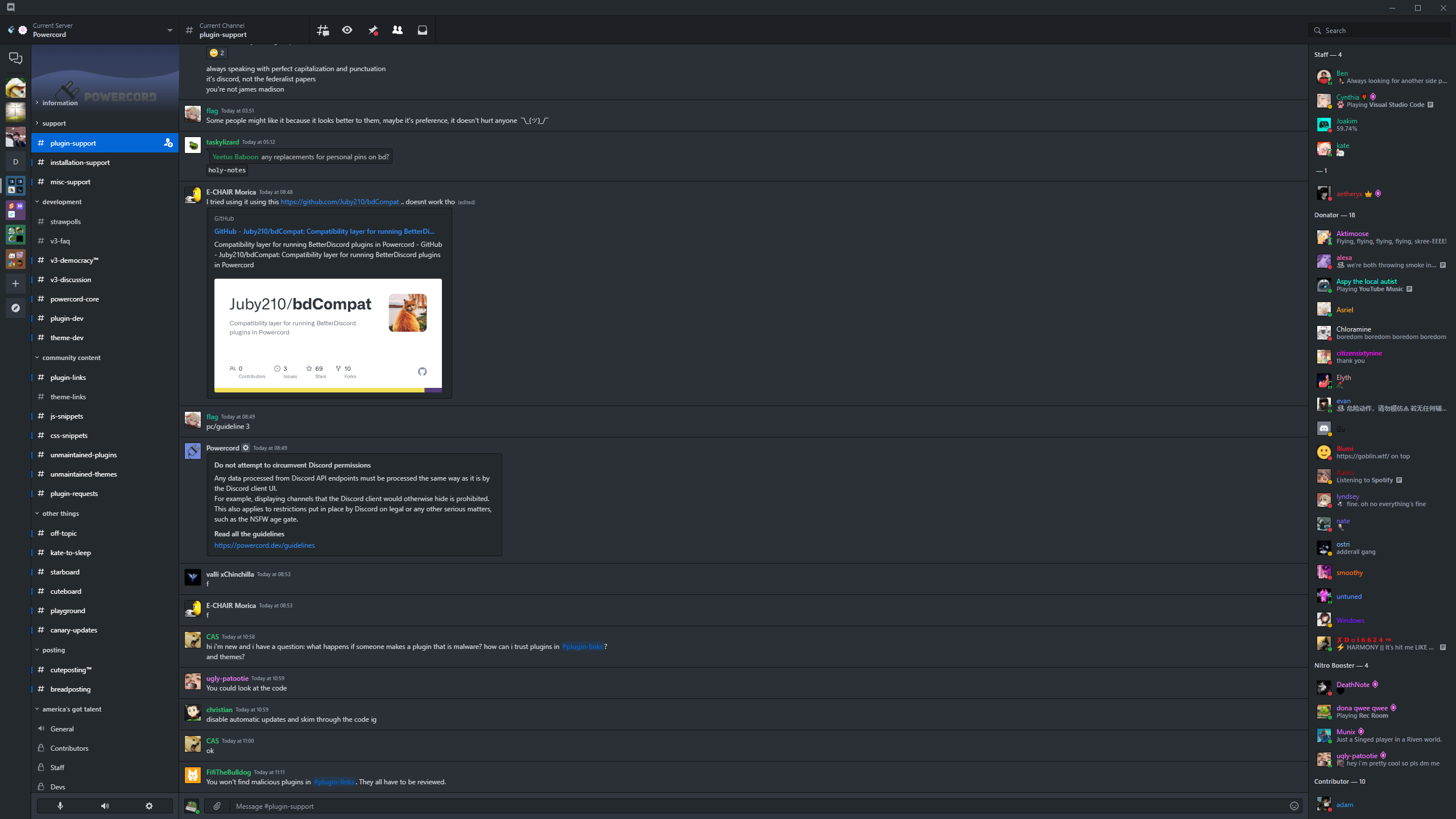Open the message inbox
This screenshot has height=819, width=1456.
coord(422,30)
